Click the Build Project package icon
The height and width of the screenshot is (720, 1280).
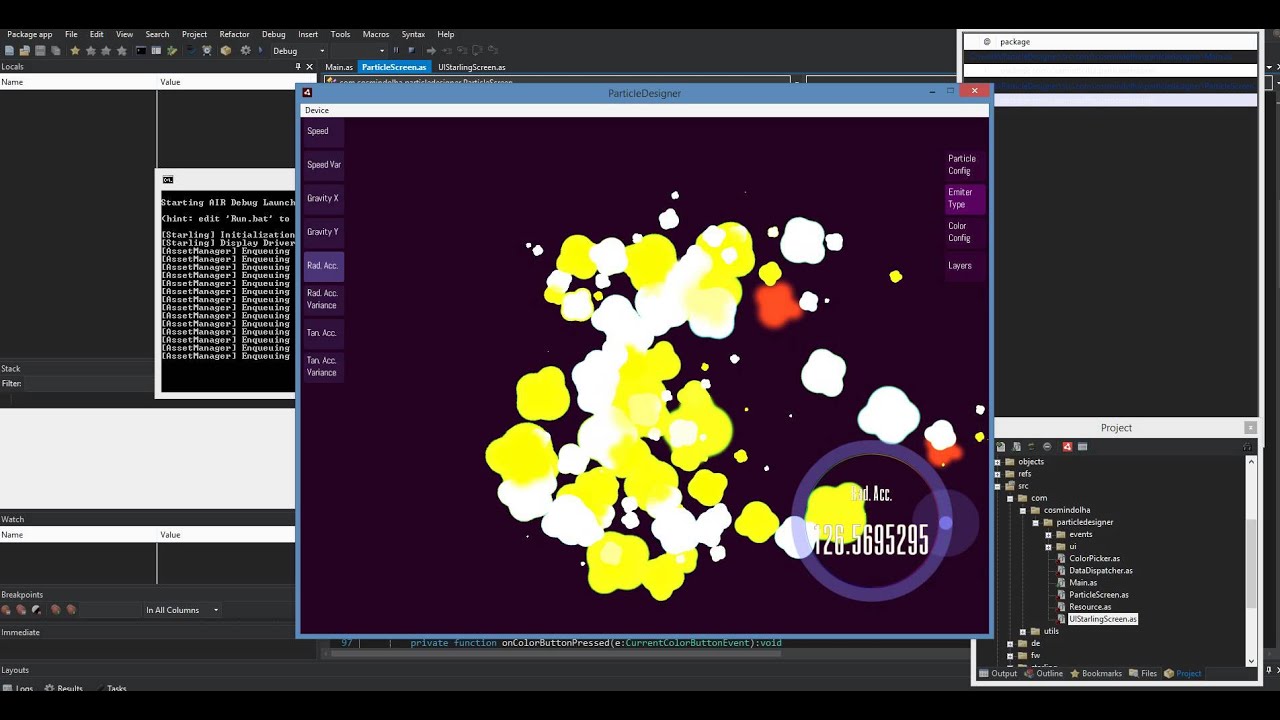(226, 50)
